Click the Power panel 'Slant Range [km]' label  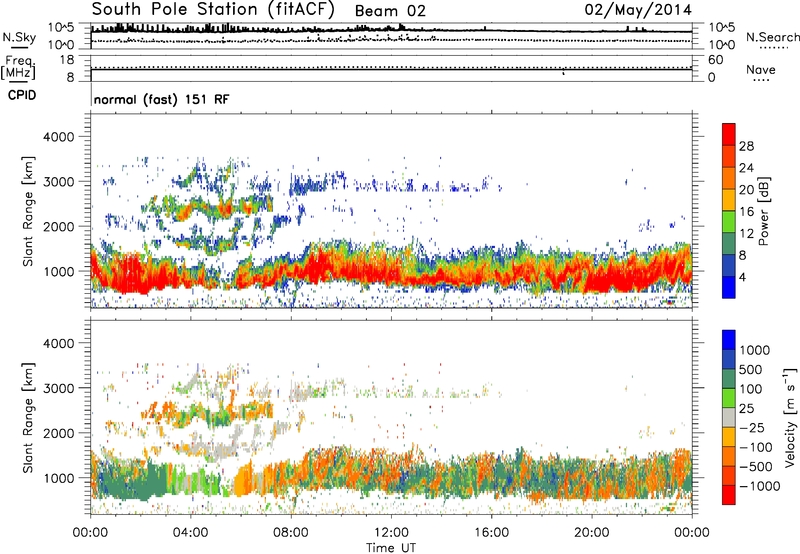[28, 211]
